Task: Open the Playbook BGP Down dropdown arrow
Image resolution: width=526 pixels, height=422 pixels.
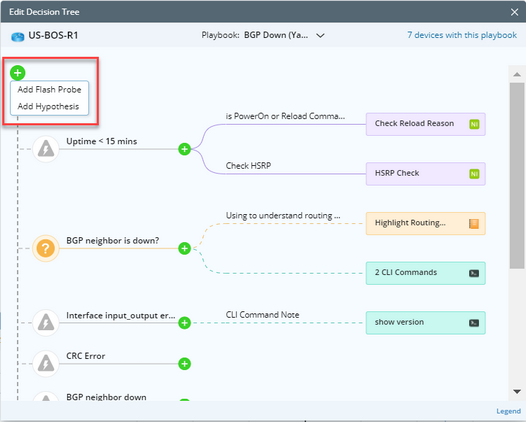Action: (320, 36)
